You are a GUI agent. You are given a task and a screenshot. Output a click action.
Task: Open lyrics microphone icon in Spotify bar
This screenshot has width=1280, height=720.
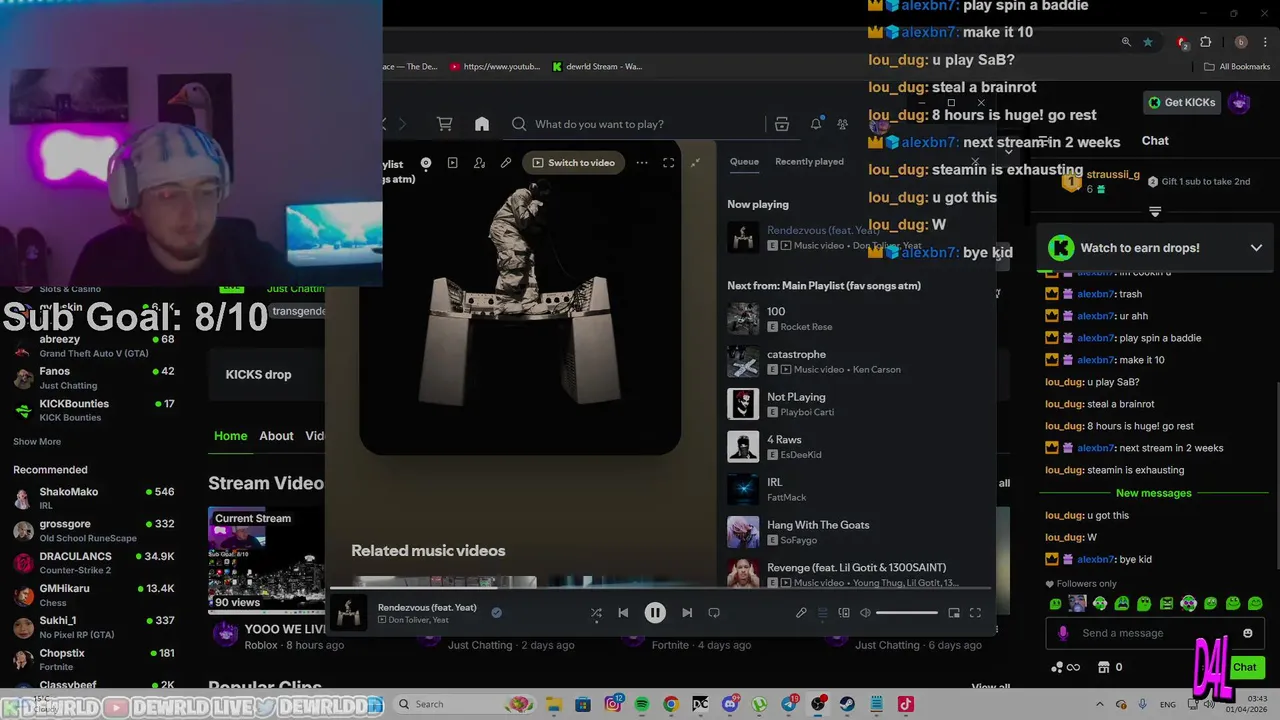801,613
